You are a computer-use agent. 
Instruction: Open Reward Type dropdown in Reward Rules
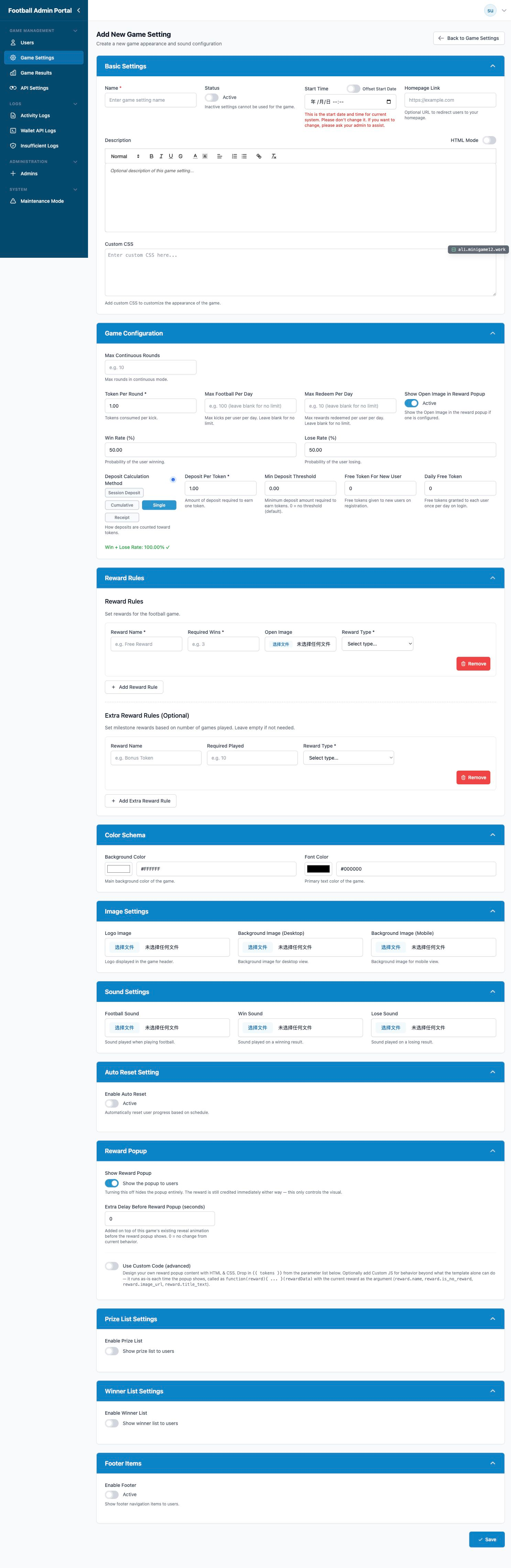(x=378, y=644)
